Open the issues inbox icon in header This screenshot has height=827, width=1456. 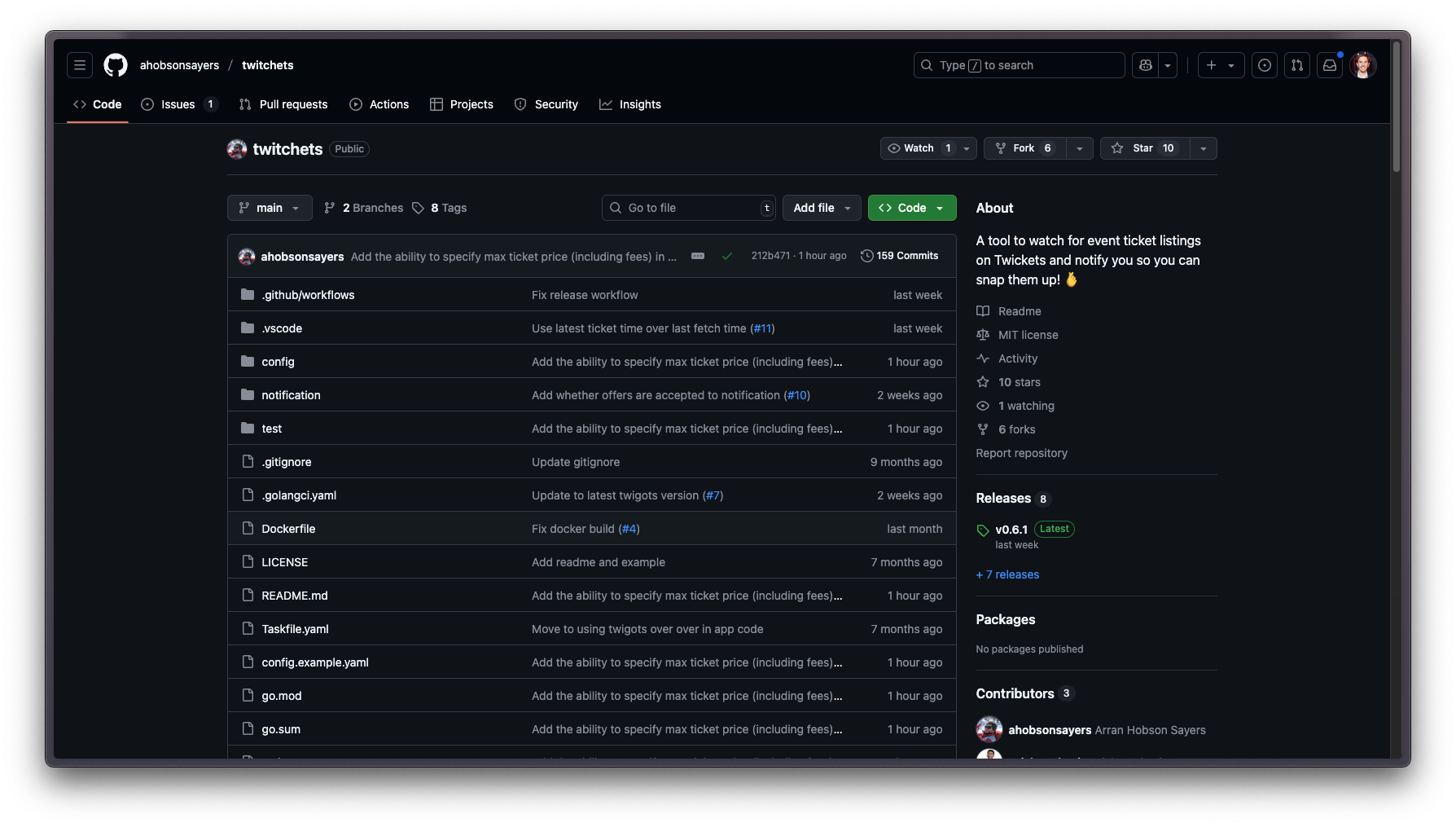pyautogui.click(x=1265, y=65)
